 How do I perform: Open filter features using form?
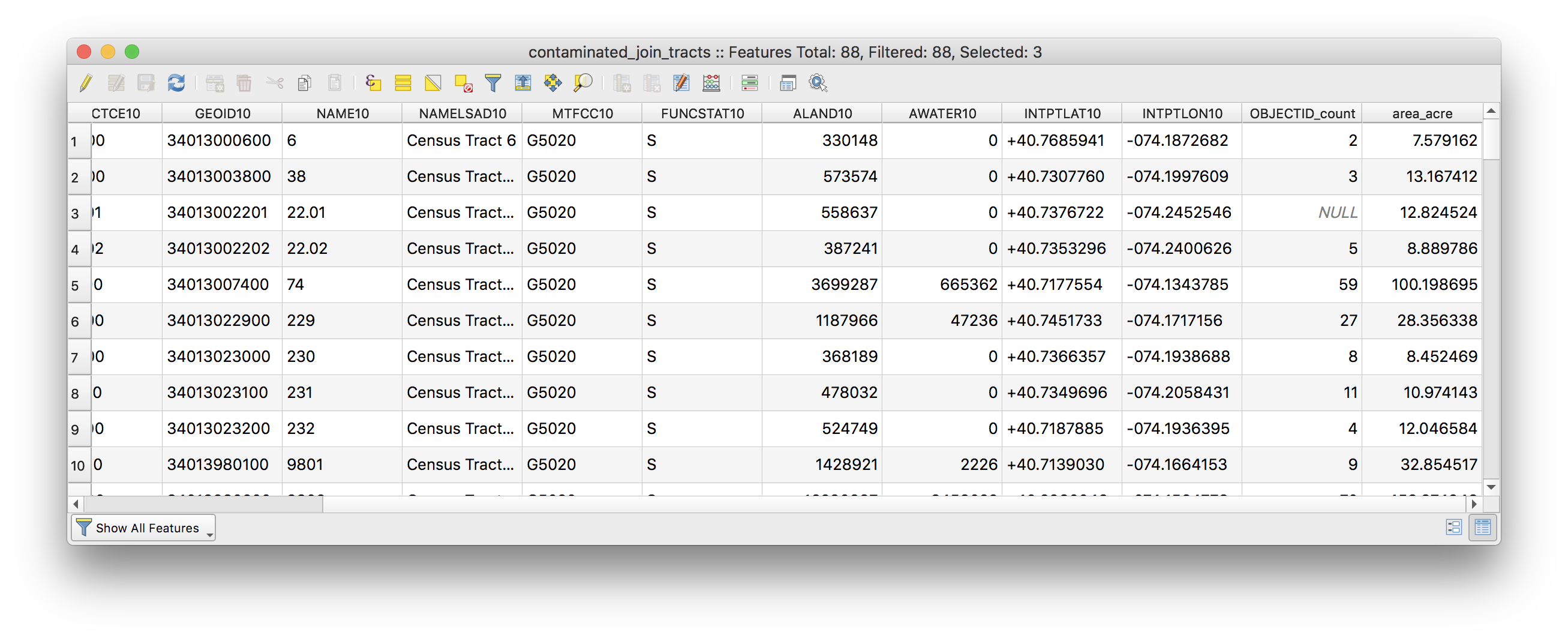(493, 83)
